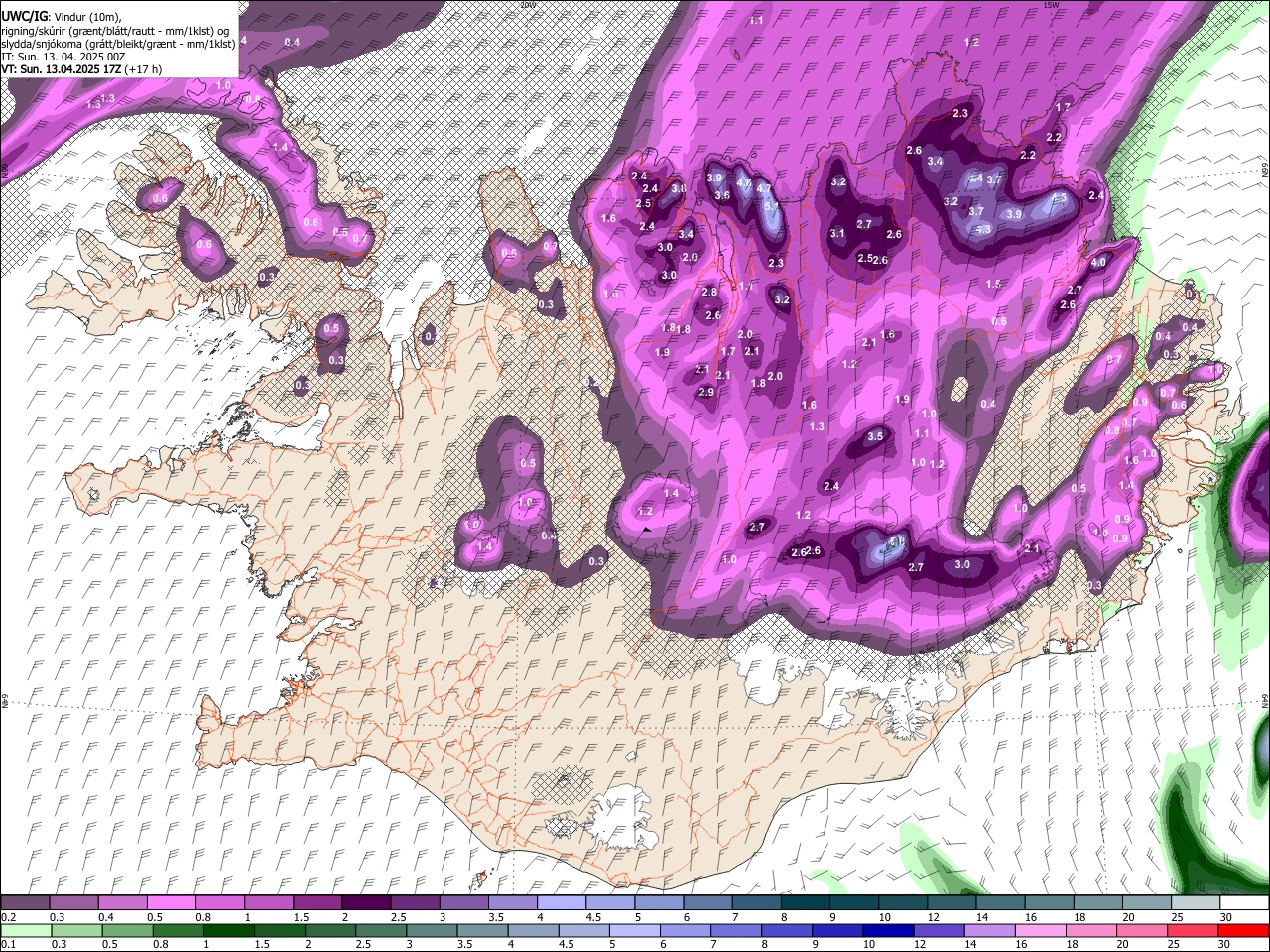Click the 4.7 snowfall value on the map
This screenshot has height=952, width=1270.
coord(764,188)
